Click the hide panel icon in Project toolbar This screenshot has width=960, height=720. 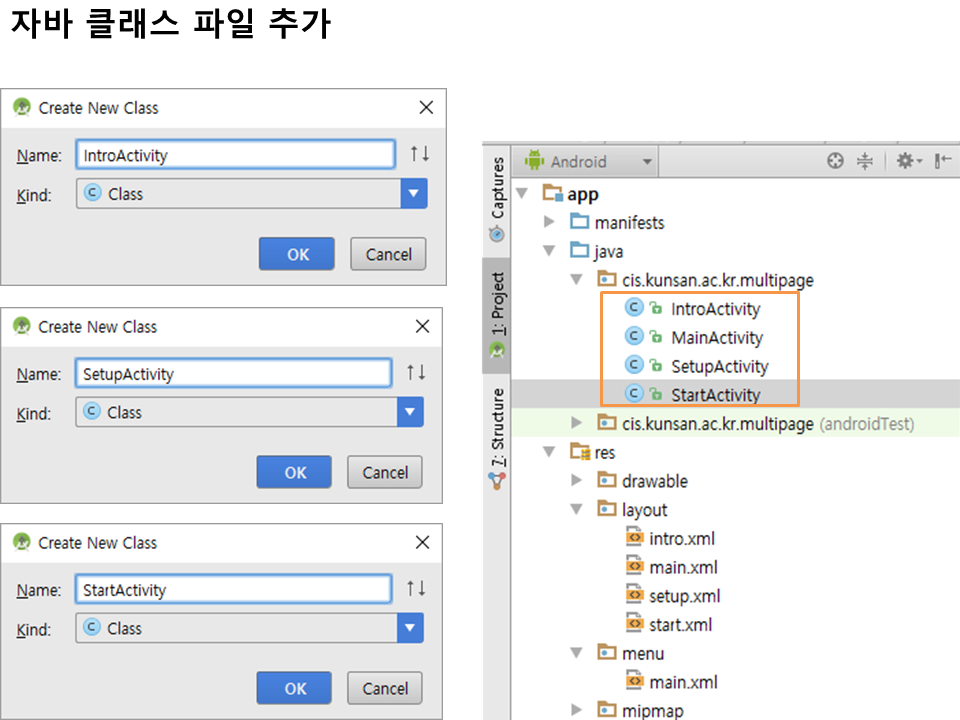[942, 161]
